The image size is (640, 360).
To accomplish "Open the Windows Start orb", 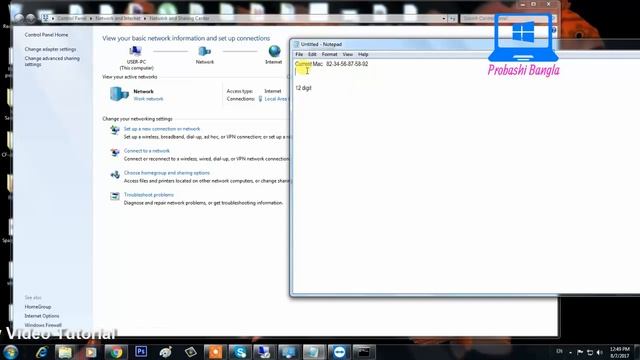I will pyautogui.click(x=10, y=351).
